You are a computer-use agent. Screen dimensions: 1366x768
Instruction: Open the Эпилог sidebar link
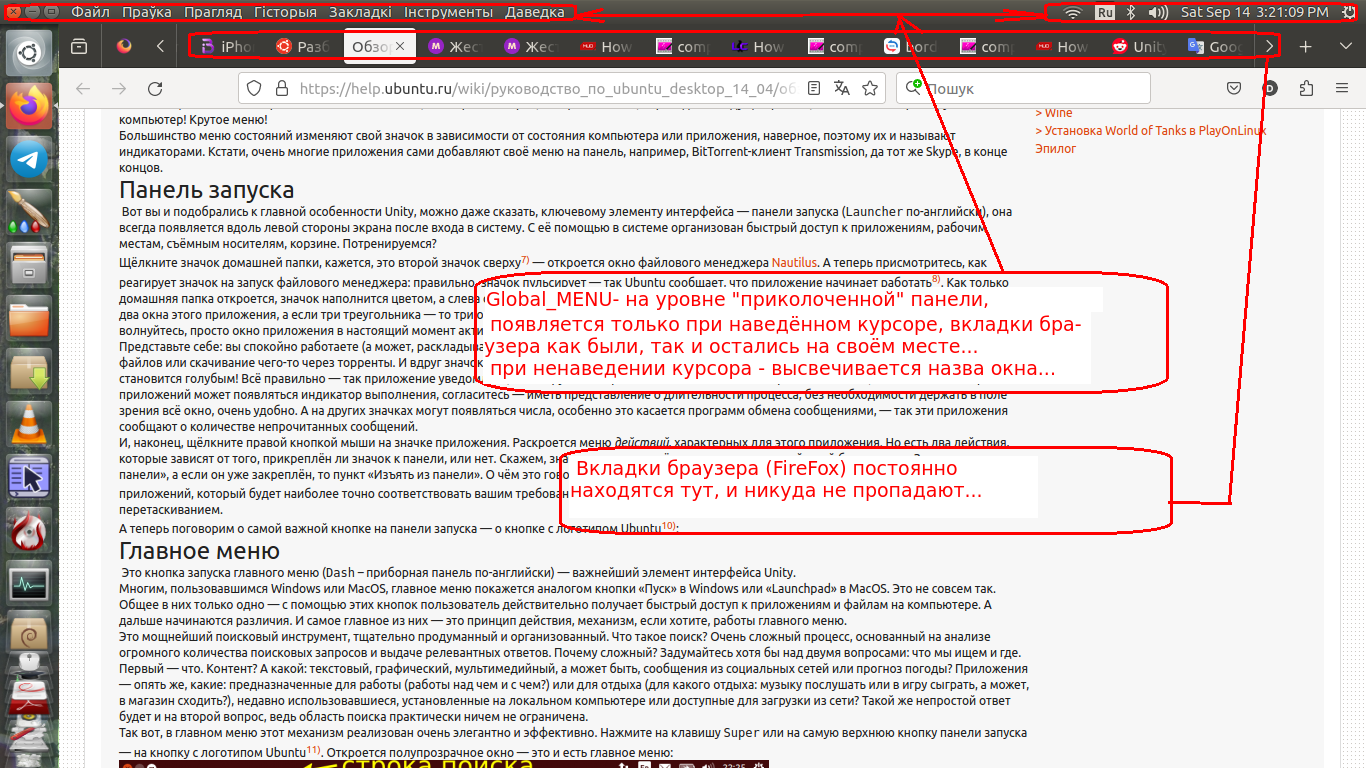click(1056, 148)
